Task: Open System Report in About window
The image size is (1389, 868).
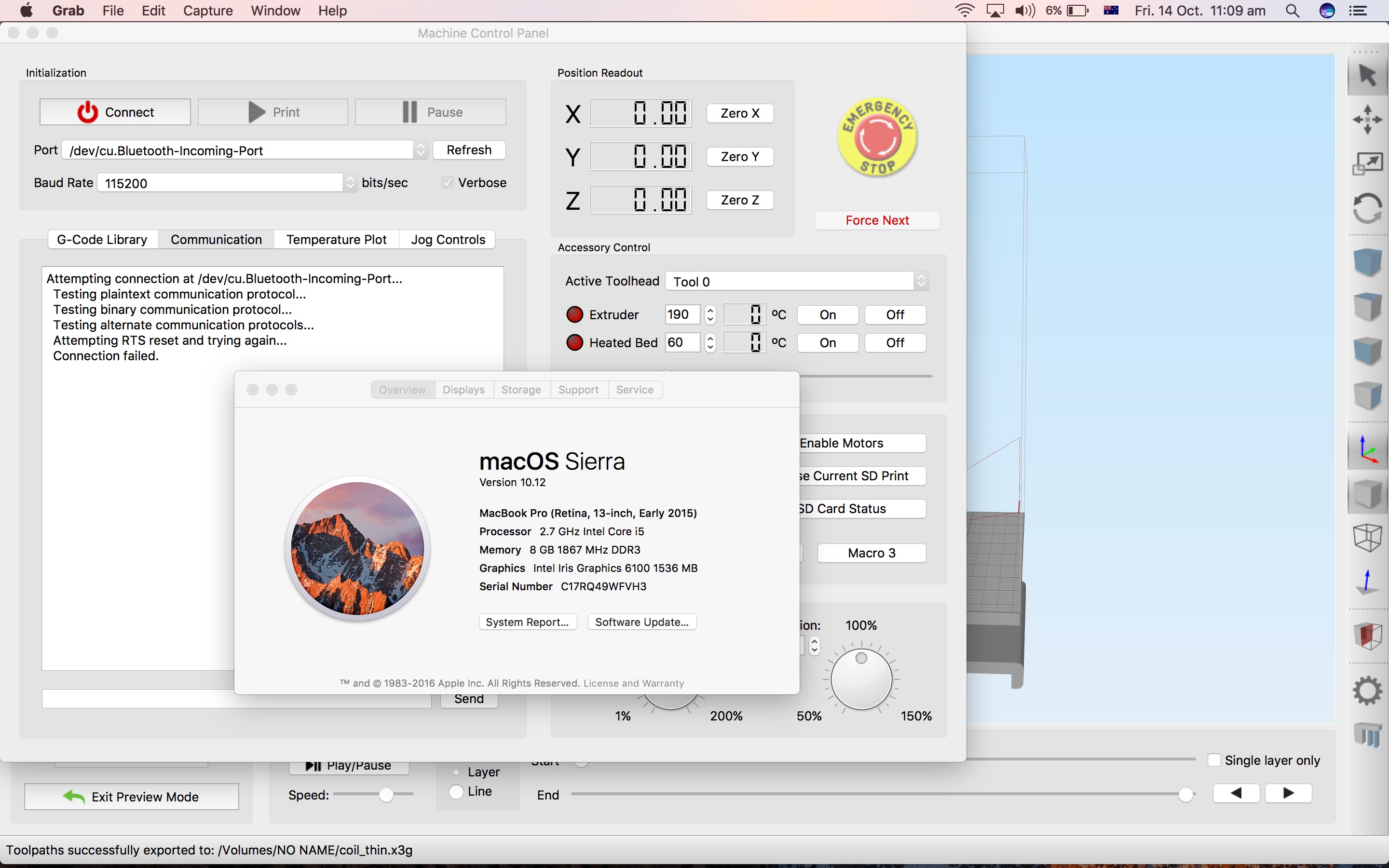Action: point(528,622)
